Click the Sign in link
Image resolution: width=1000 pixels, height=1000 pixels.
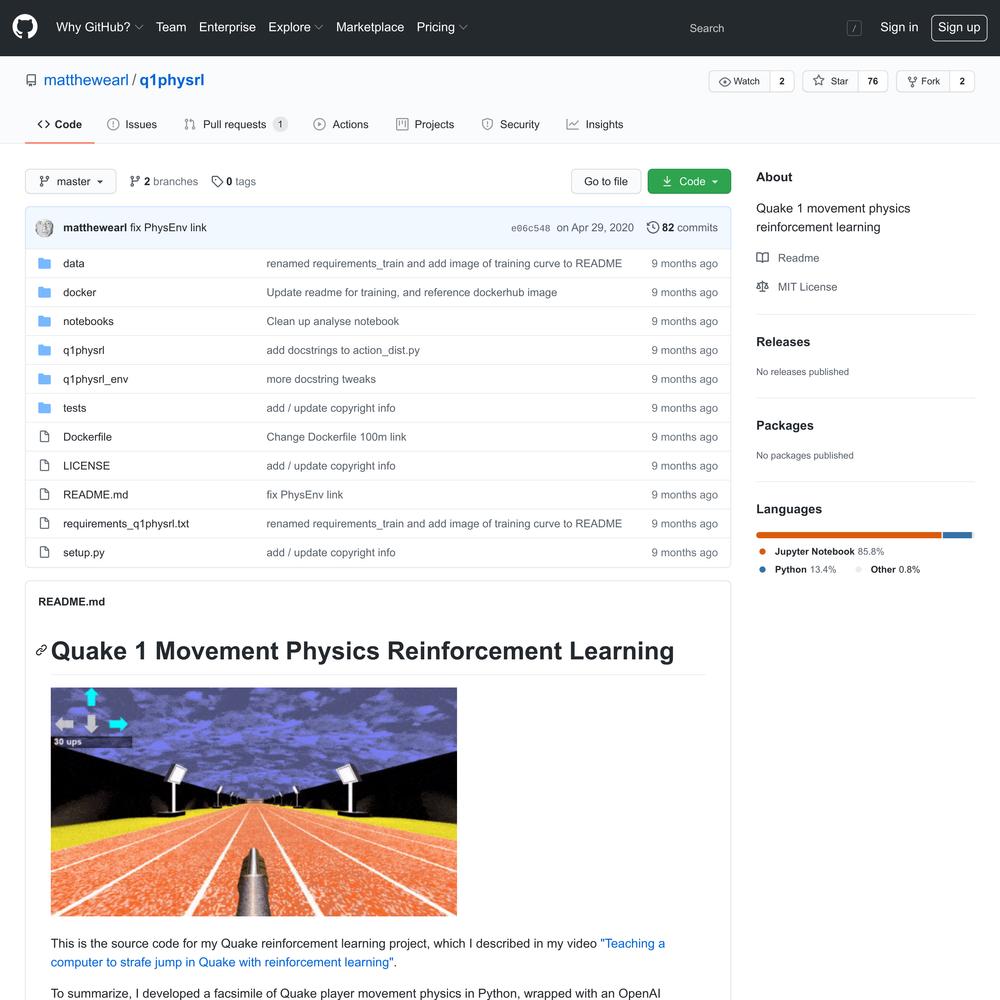[x=899, y=27]
